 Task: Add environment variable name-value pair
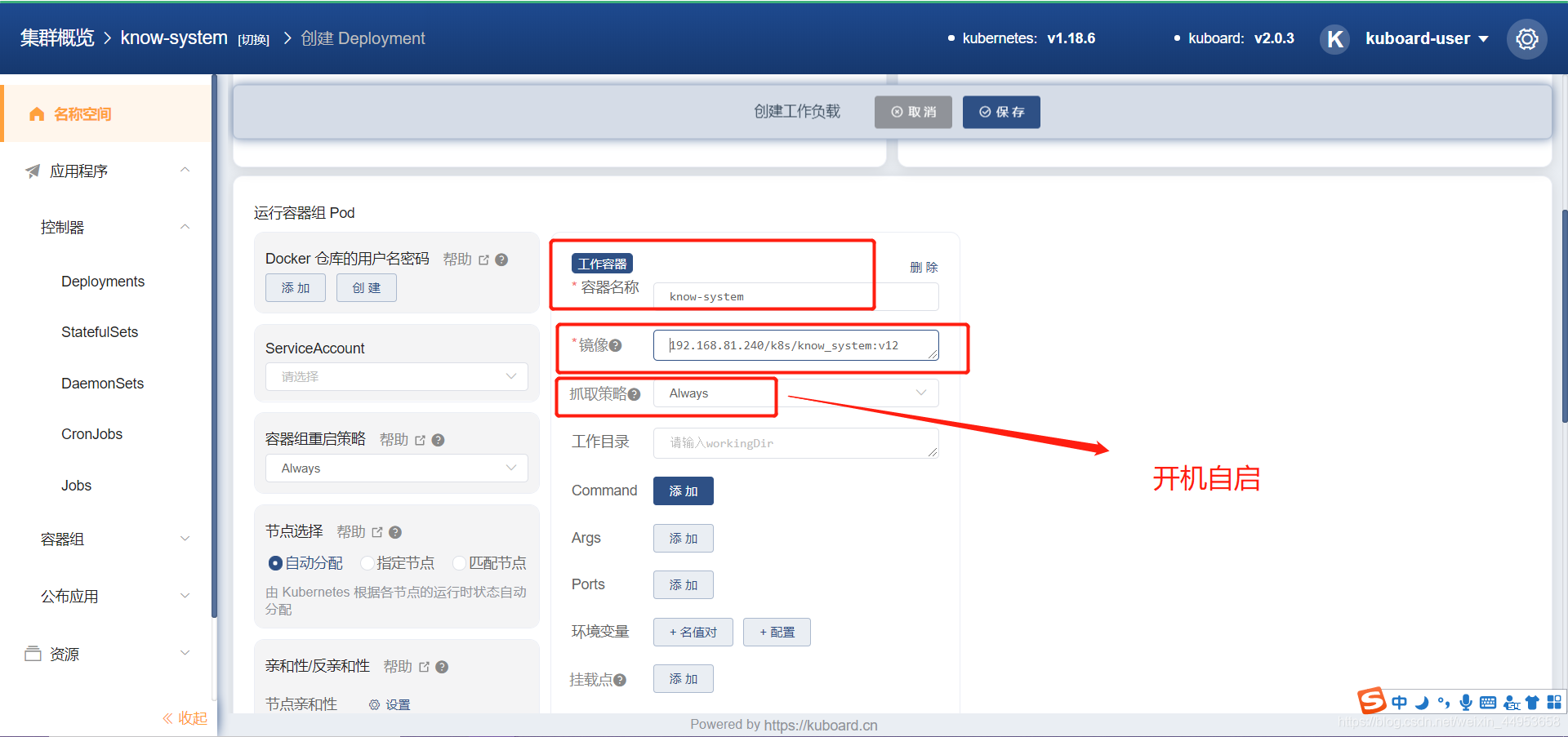693,633
